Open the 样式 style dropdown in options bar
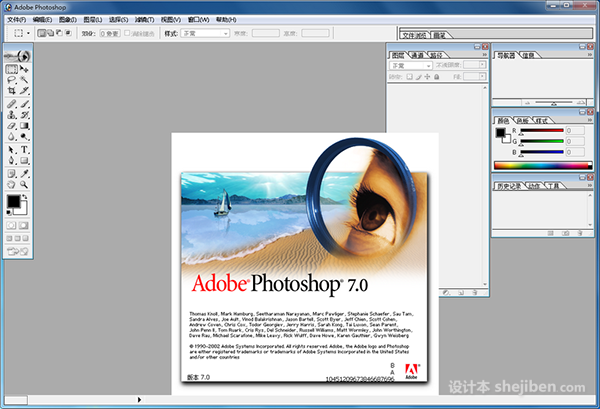The height and width of the screenshot is (409, 600). (x=205, y=34)
